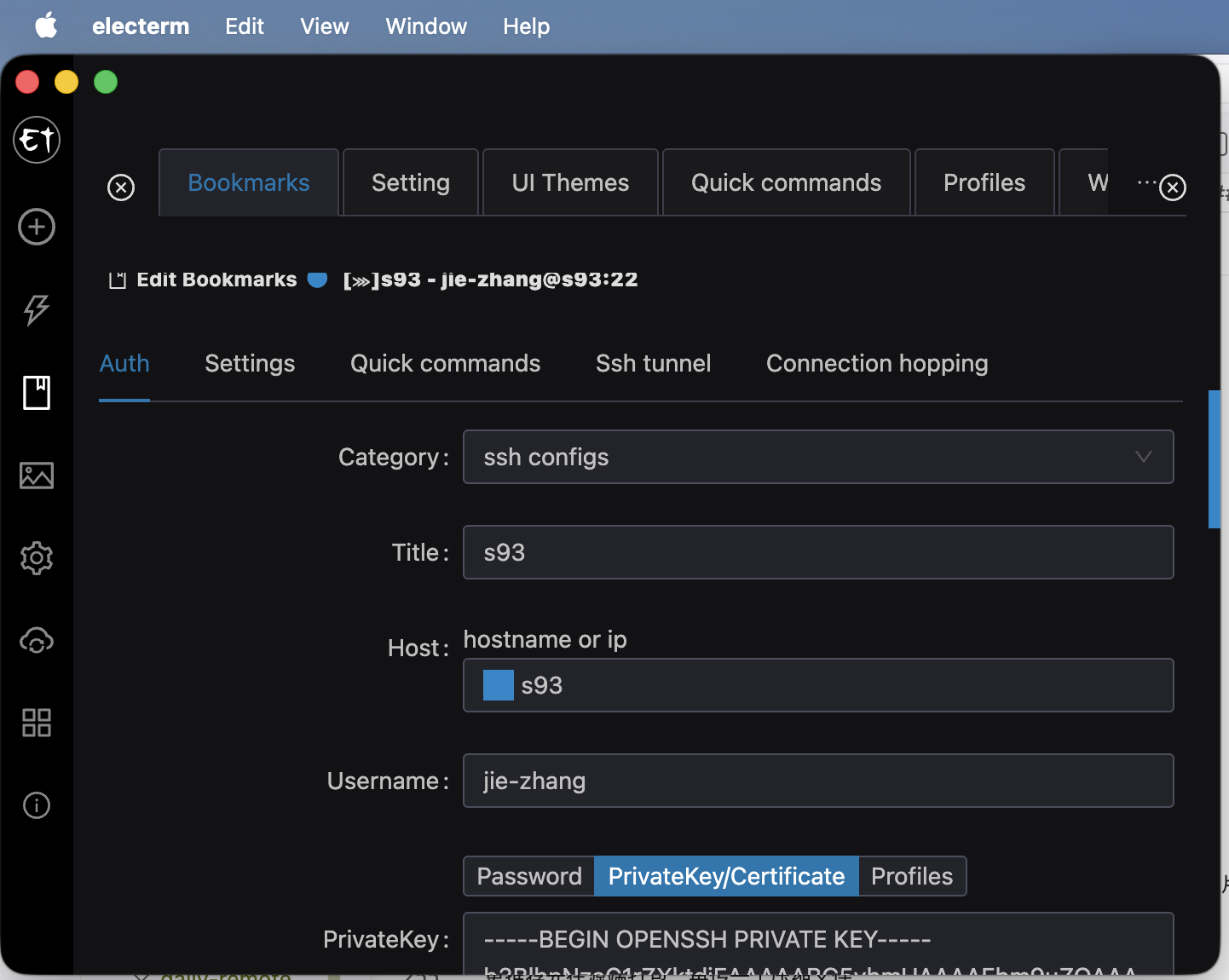Screen dimensions: 1229x980
Task: Focus the Username field containing jie-zhang
Action: [818, 781]
